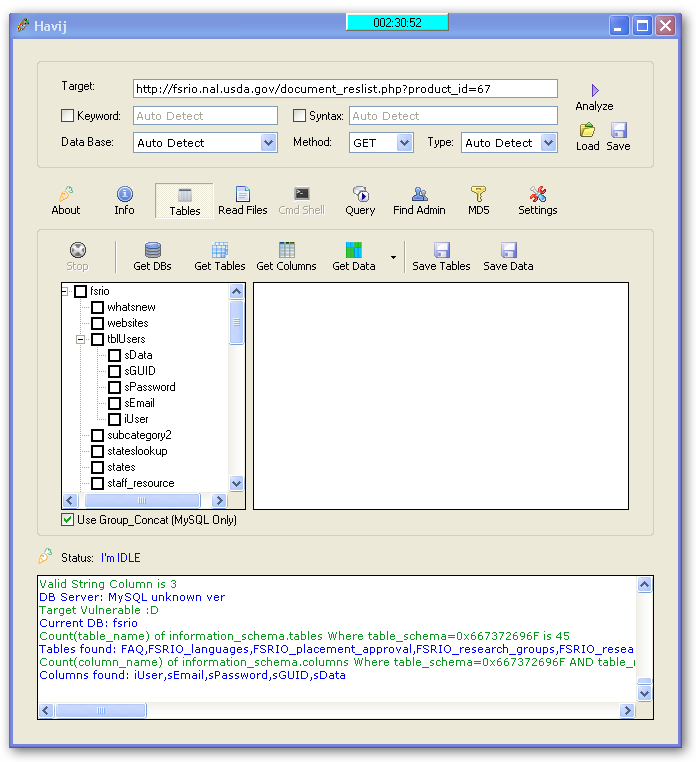Switch to the Tables section
Screen dimensions: 696x762
click(x=185, y=201)
